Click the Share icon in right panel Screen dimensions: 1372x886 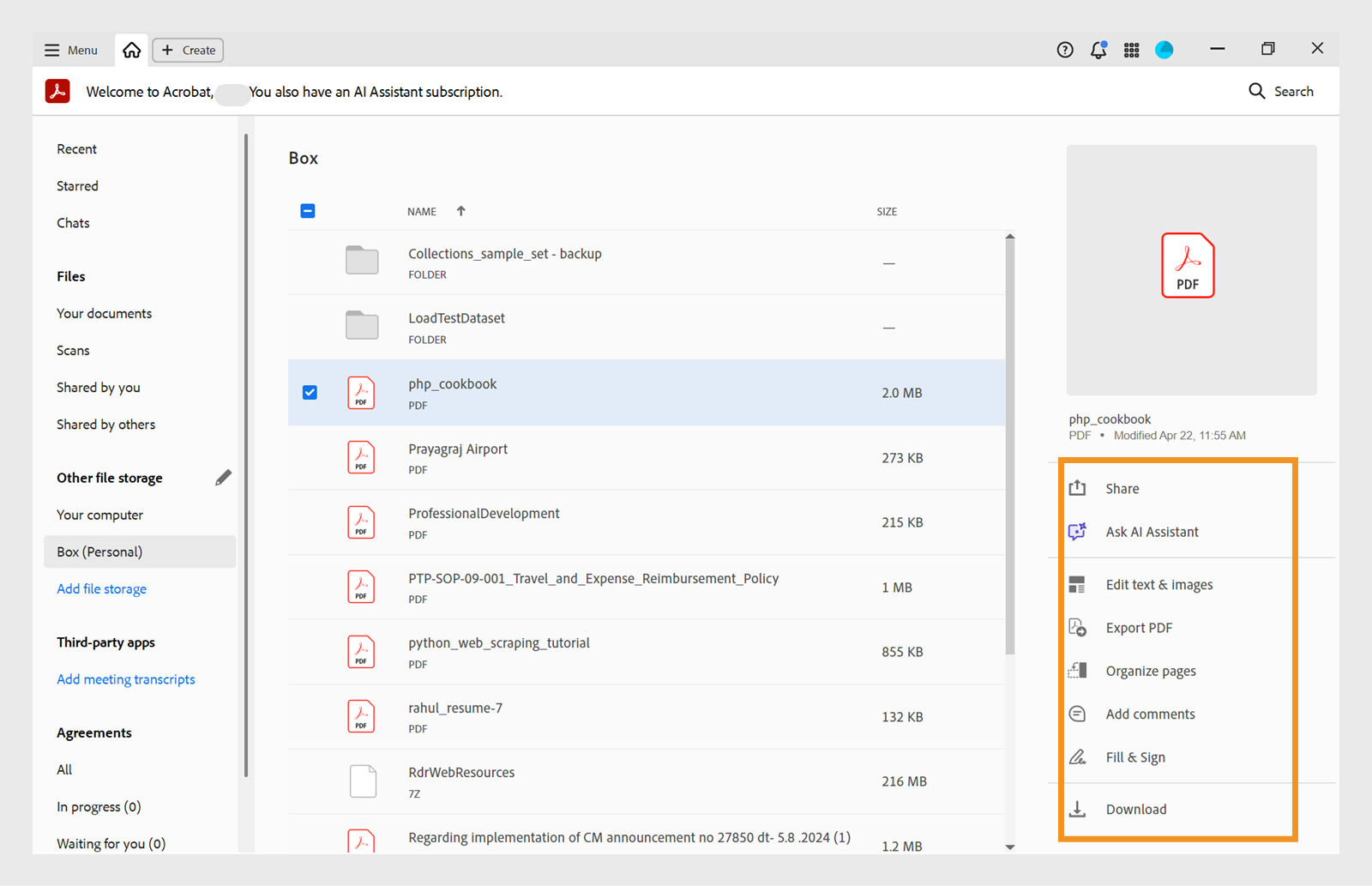[x=1077, y=487]
